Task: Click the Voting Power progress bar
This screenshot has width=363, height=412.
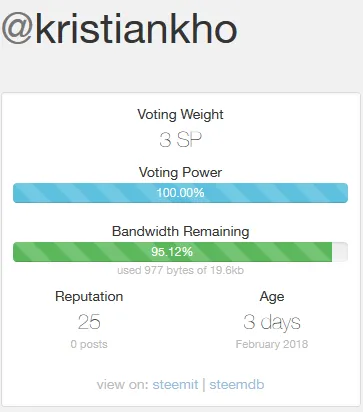Action: point(180,193)
